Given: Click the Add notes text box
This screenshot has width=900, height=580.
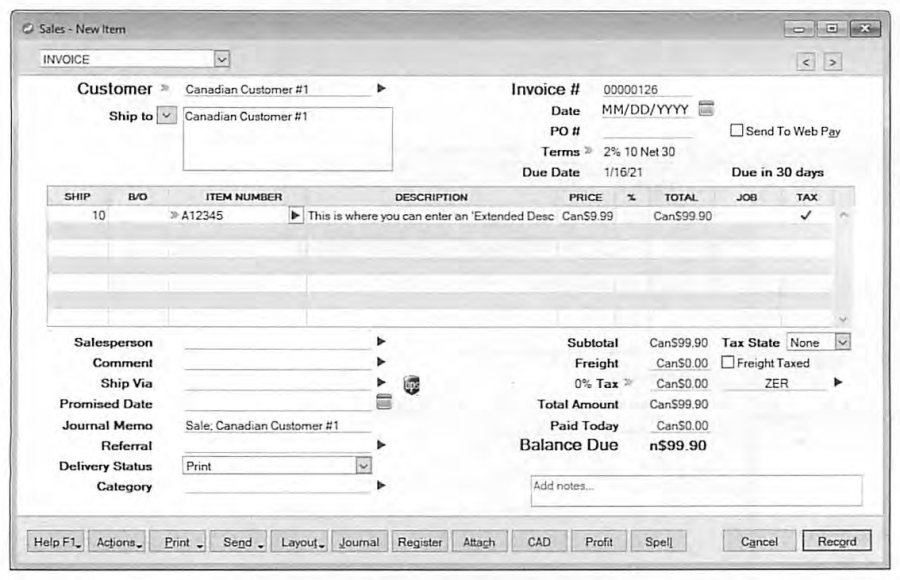Looking at the screenshot, I should tap(696, 490).
